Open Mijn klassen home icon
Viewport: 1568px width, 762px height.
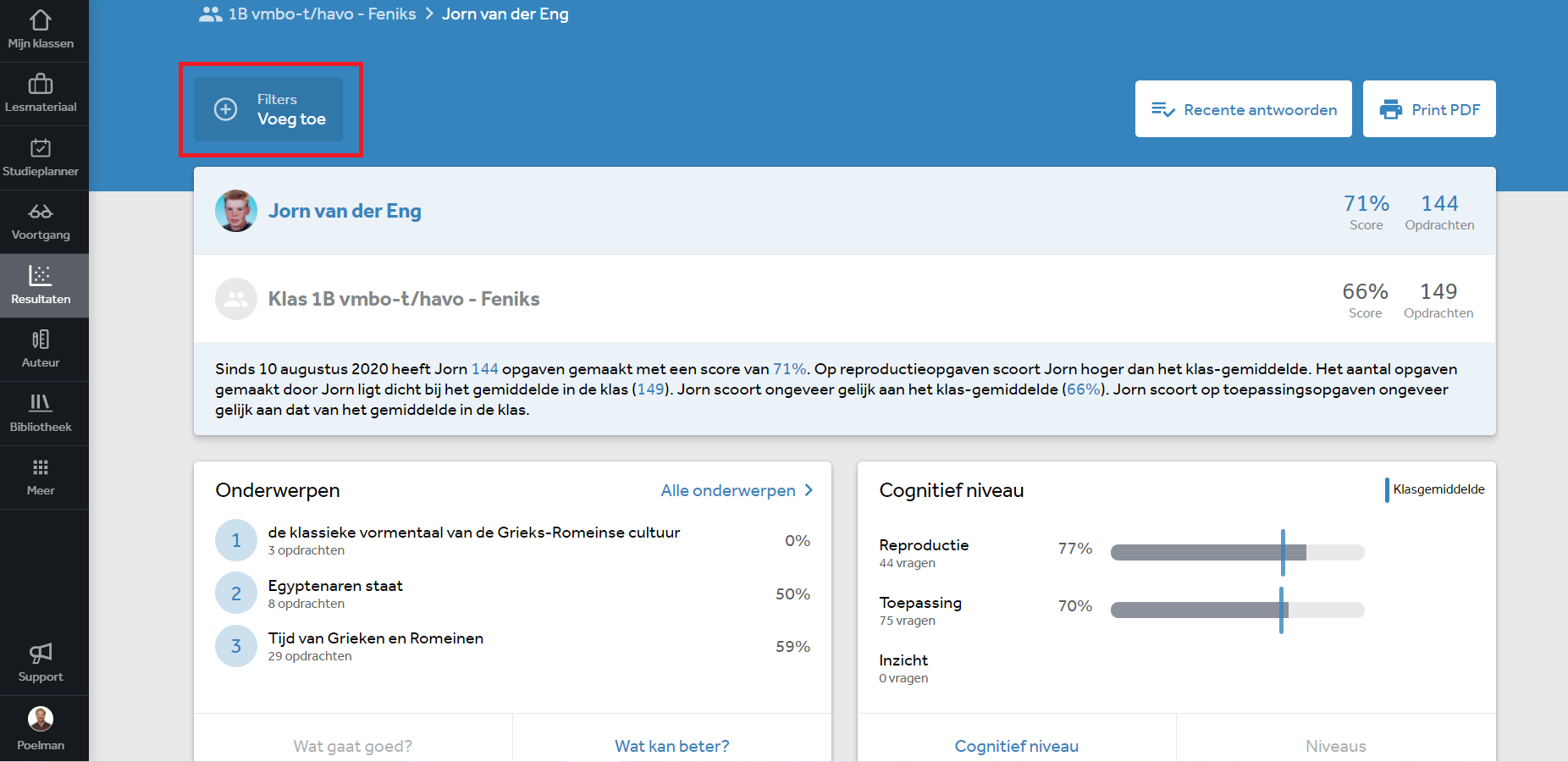[41, 19]
